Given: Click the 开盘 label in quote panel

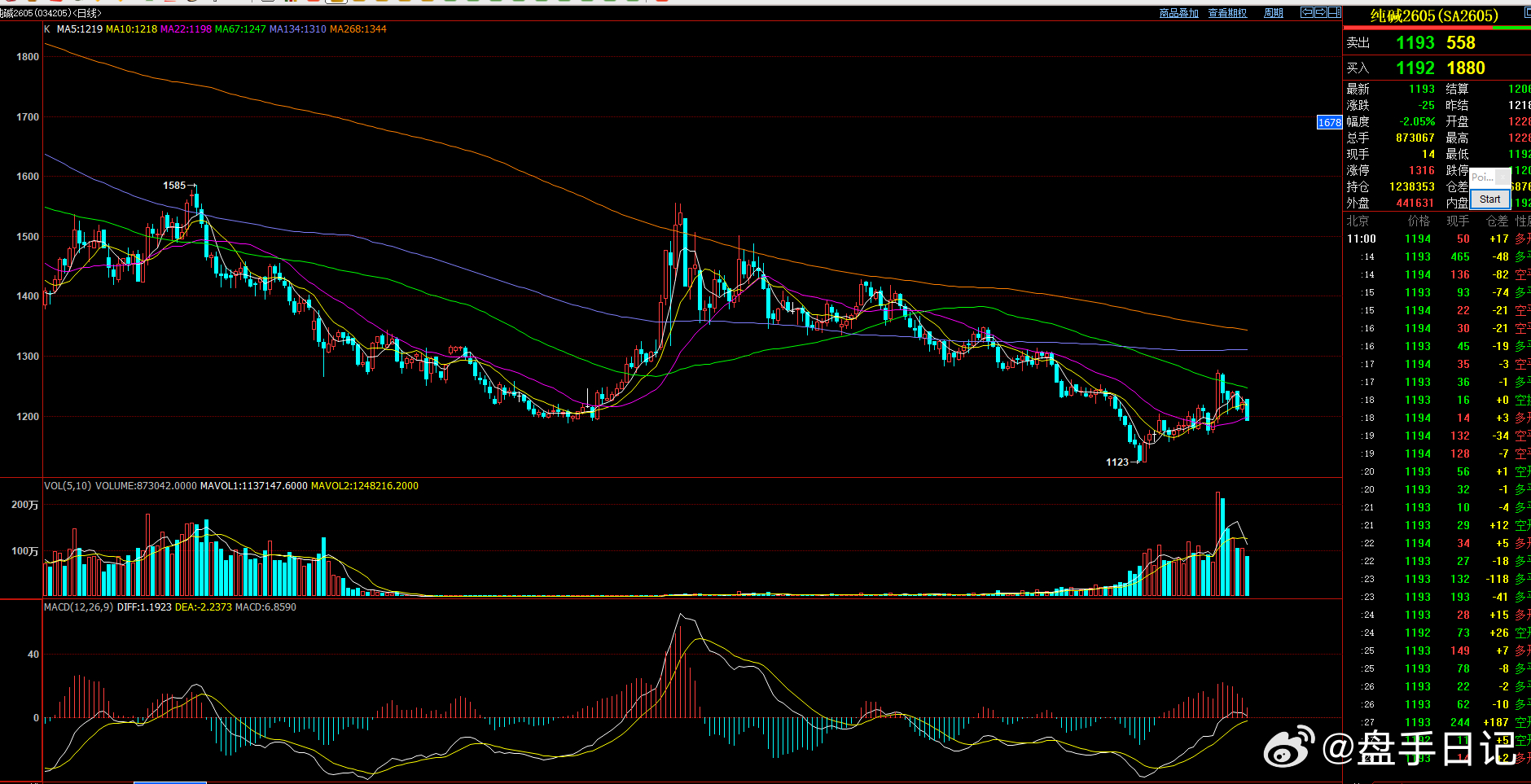Looking at the screenshot, I should point(1457,122).
